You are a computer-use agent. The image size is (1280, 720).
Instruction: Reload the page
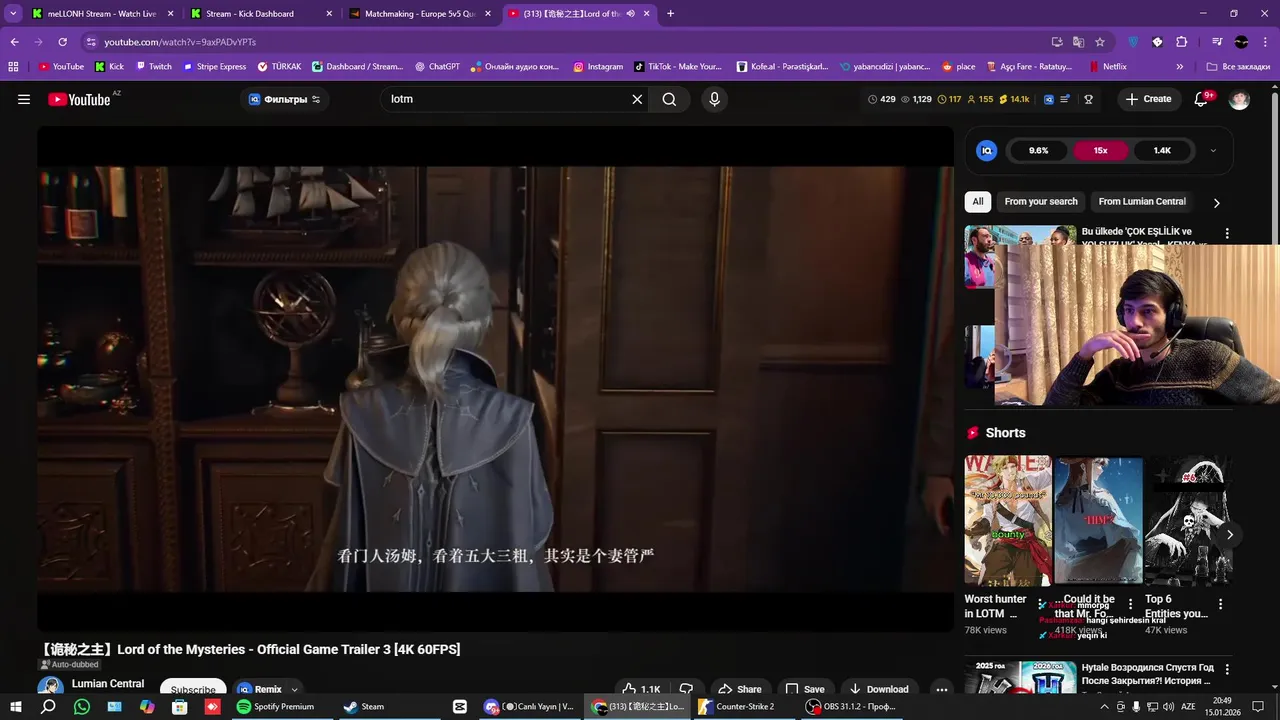click(x=62, y=42)
